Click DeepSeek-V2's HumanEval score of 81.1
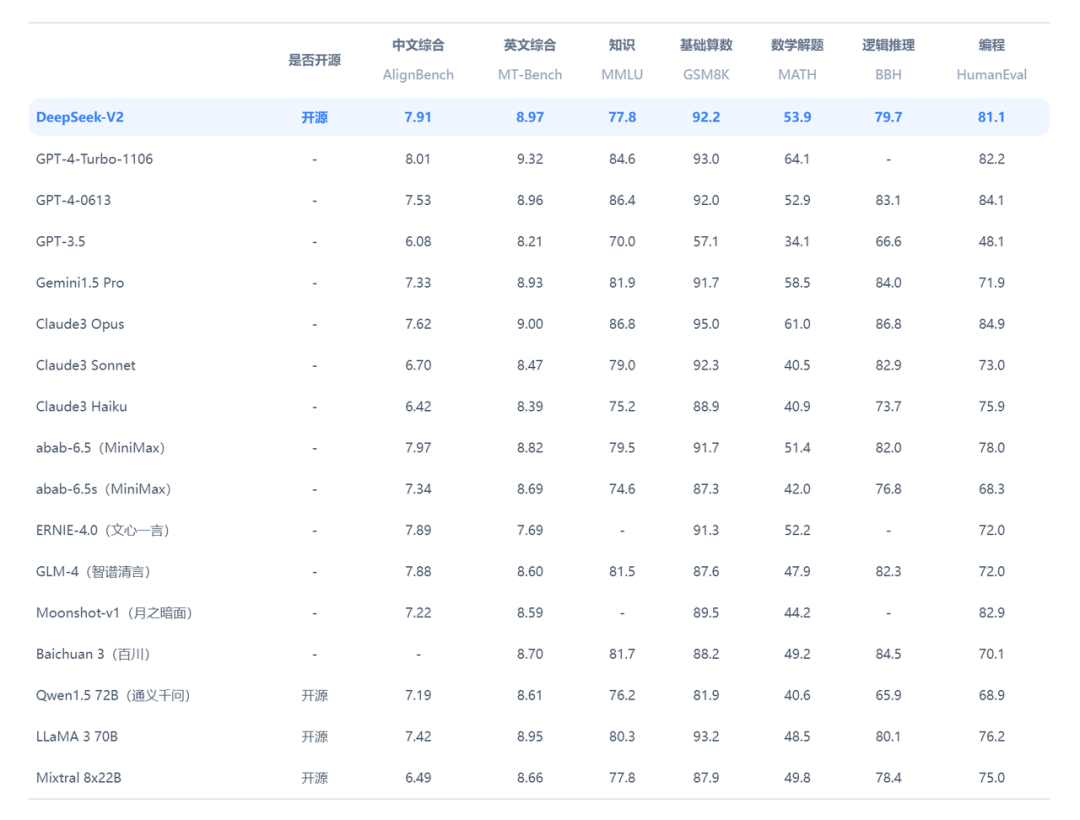Screen dimensions: 1080x820 991,117
